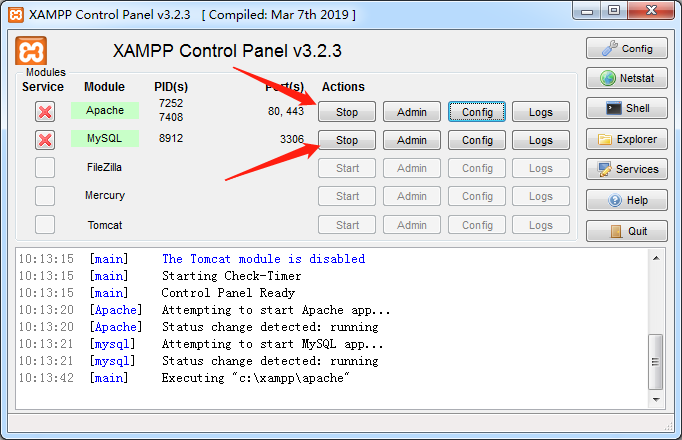Uninstall the Apache service with its red X
This screenshot has height=440, width=682.
[x=45, y=112]
